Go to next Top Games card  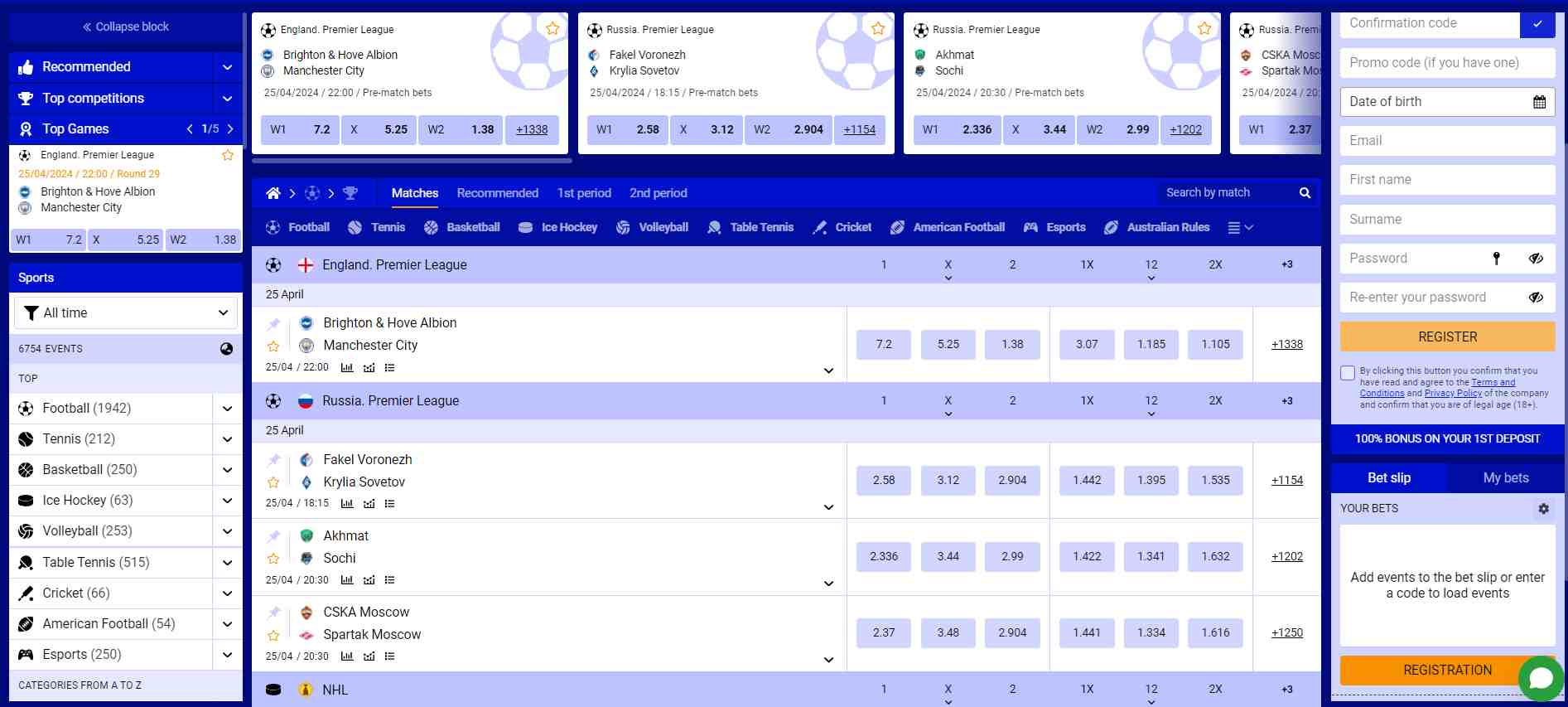click(230, 129)
